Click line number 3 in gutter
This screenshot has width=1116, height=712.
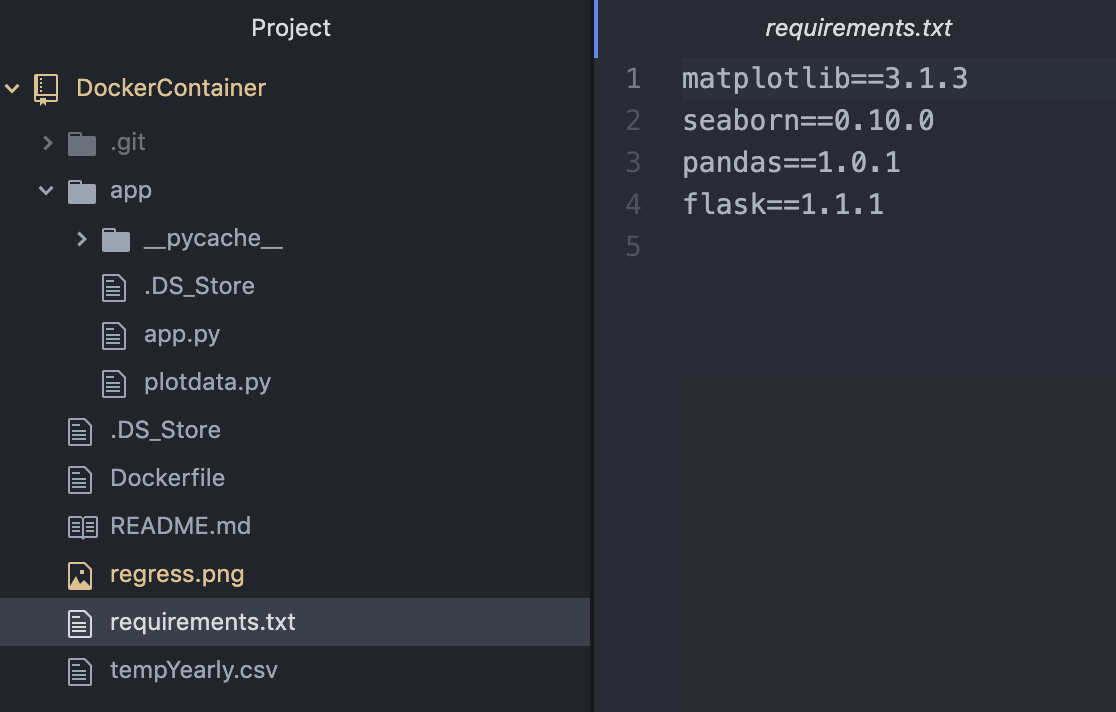point(633,162)
